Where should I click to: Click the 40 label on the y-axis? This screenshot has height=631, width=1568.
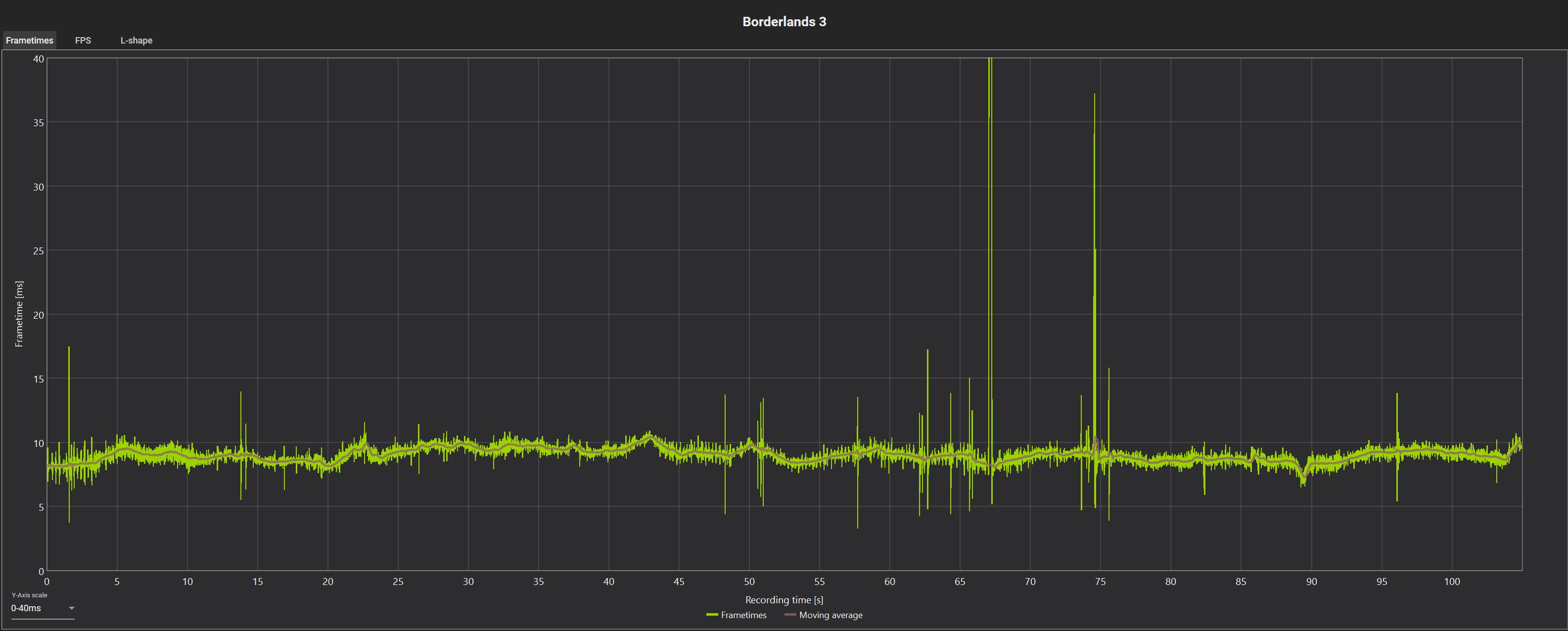(x=39, y=59)
